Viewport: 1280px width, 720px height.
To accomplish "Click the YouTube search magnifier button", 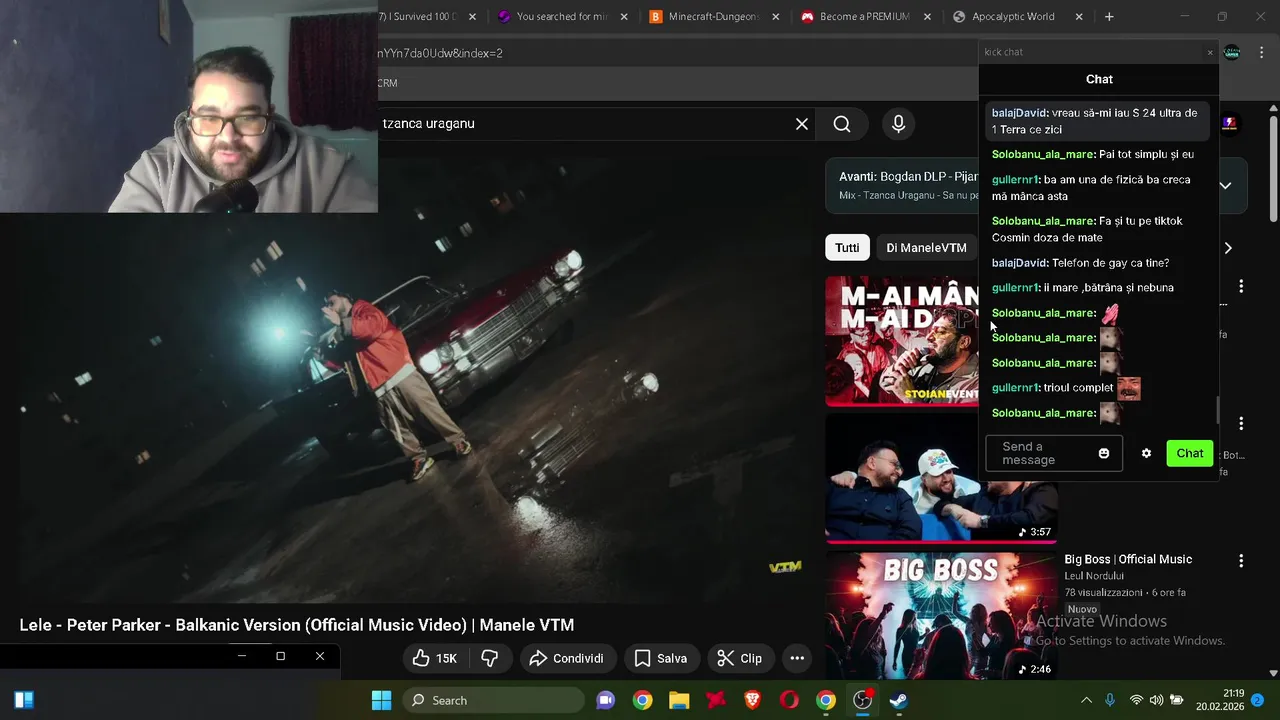I will [842, 124].
